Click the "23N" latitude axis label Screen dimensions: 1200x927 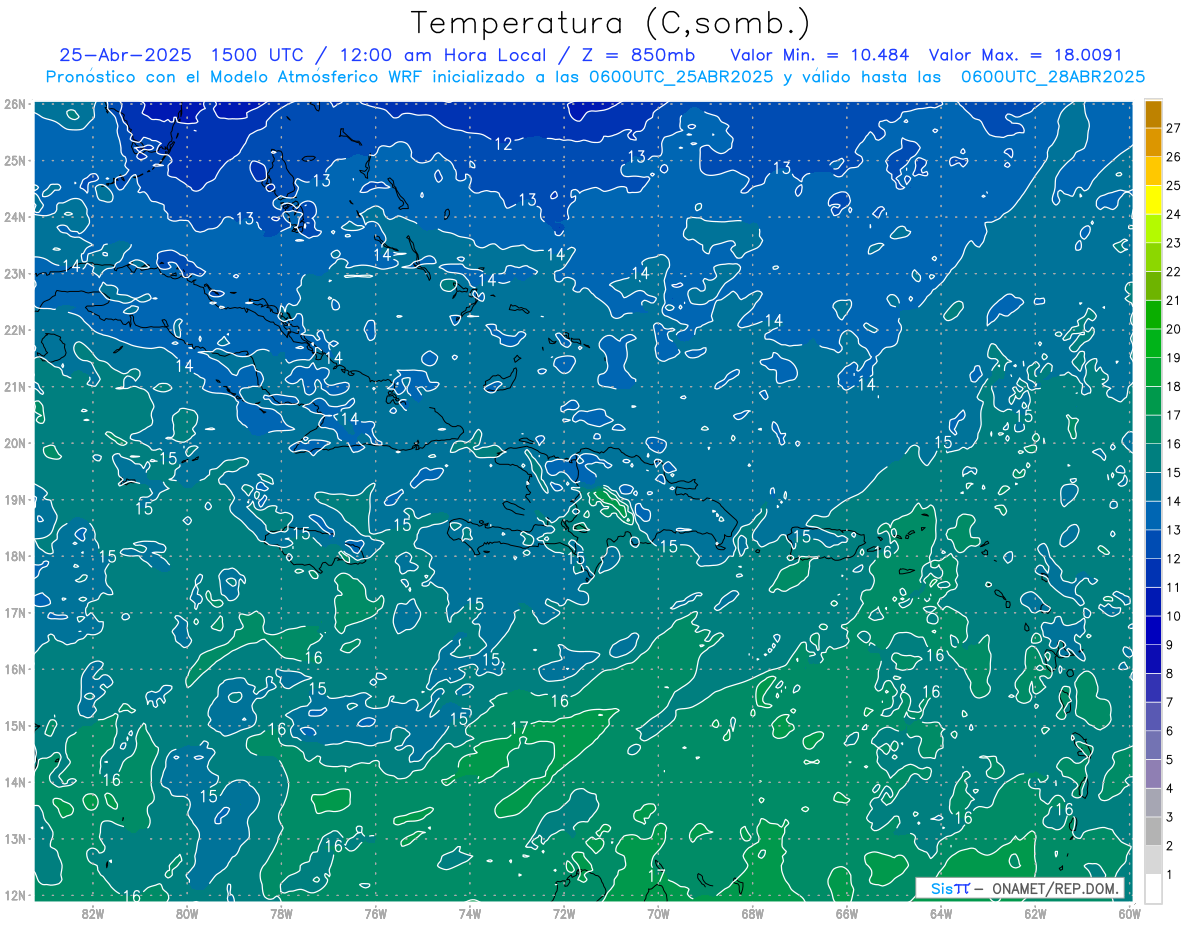tap(15, 273)
